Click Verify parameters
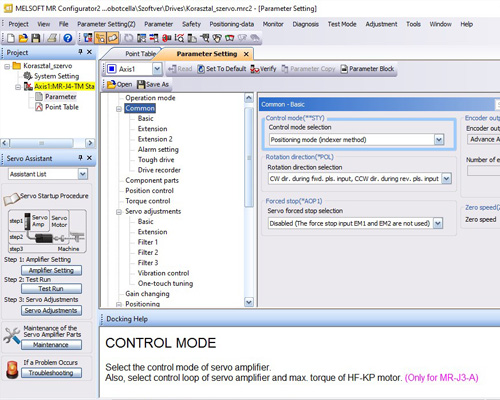Screen dimensions: 500x400 tap(263, 69)
